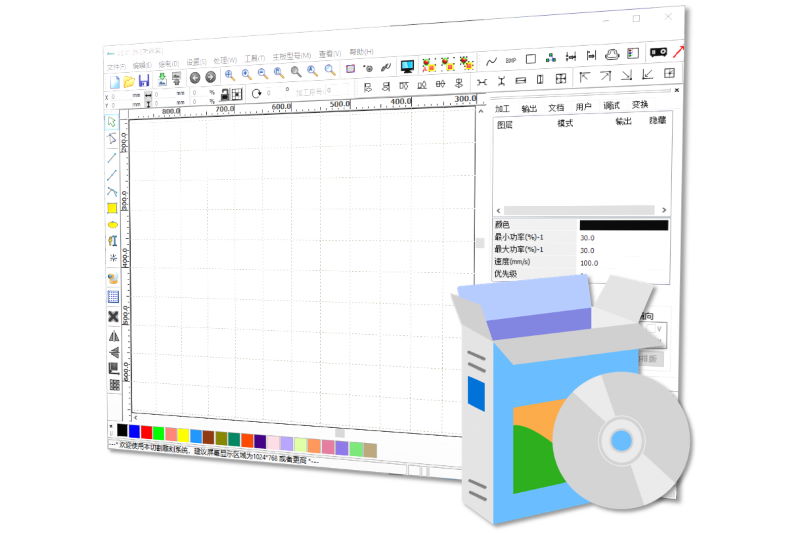Select the asterisk point tool
The height and width of the screenshot is (533, 800).
click(x=113, y=258)
